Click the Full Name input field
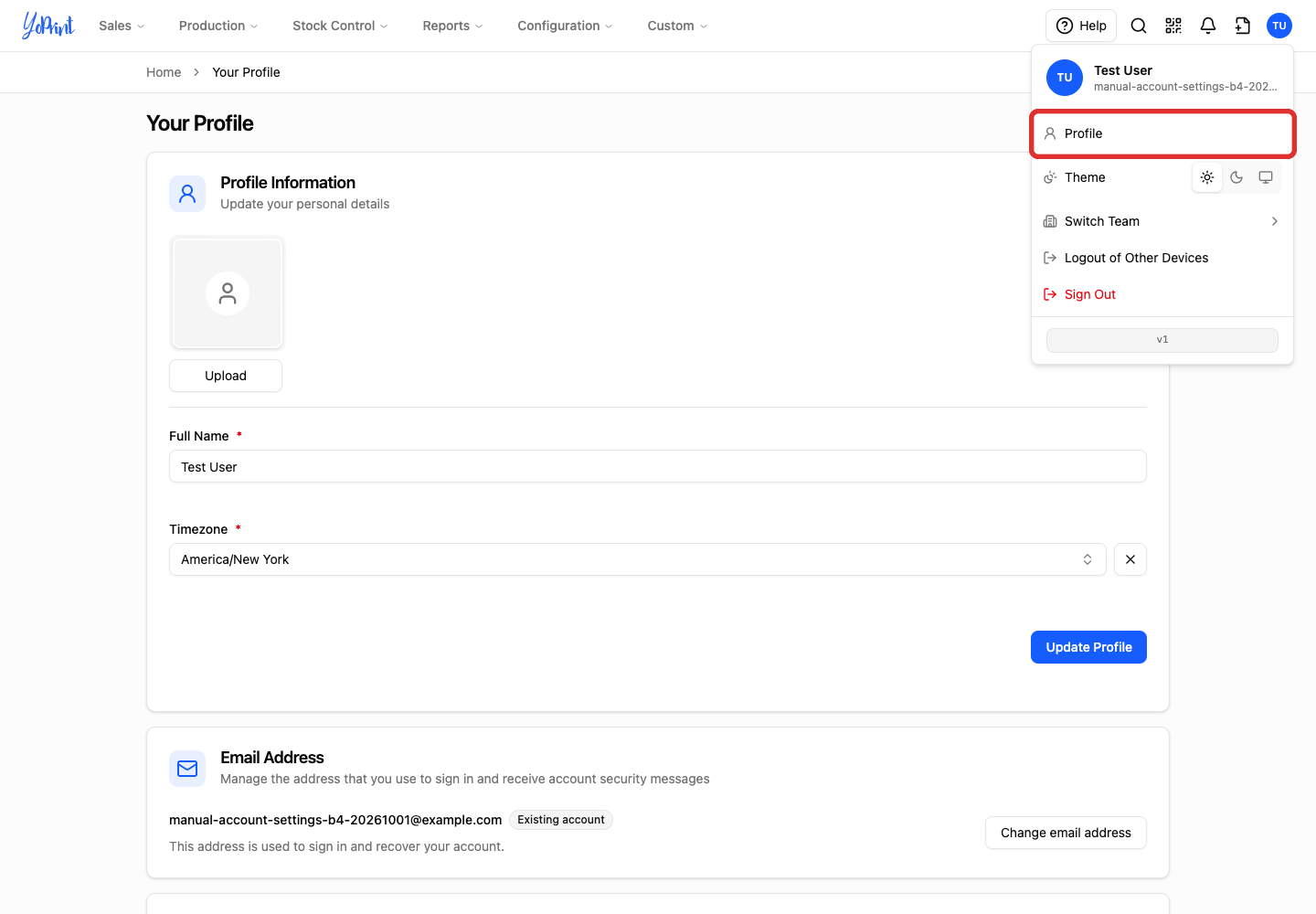 tap(658, 466)
